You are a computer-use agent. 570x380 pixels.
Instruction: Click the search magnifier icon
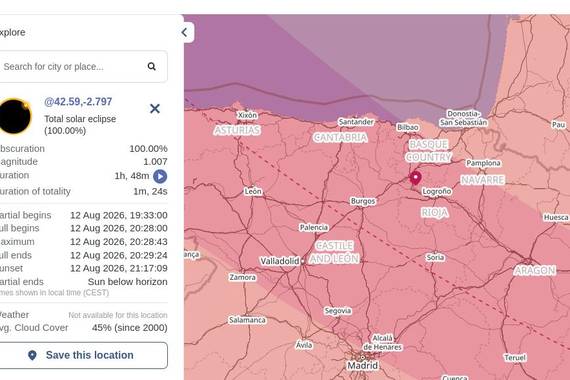click(152, 66)
